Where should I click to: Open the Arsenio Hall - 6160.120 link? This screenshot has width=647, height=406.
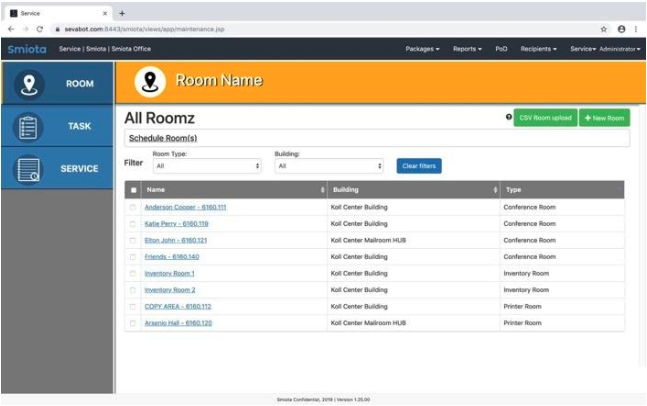(x=178, y=323)
